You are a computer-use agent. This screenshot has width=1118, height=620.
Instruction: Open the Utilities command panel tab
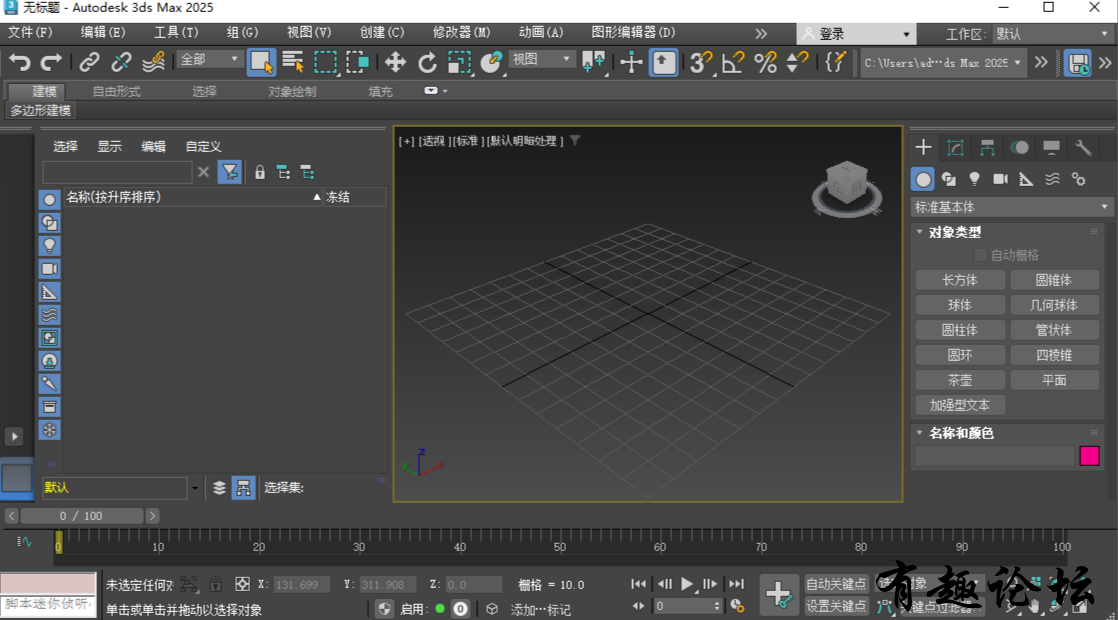tap(1083, 148)
